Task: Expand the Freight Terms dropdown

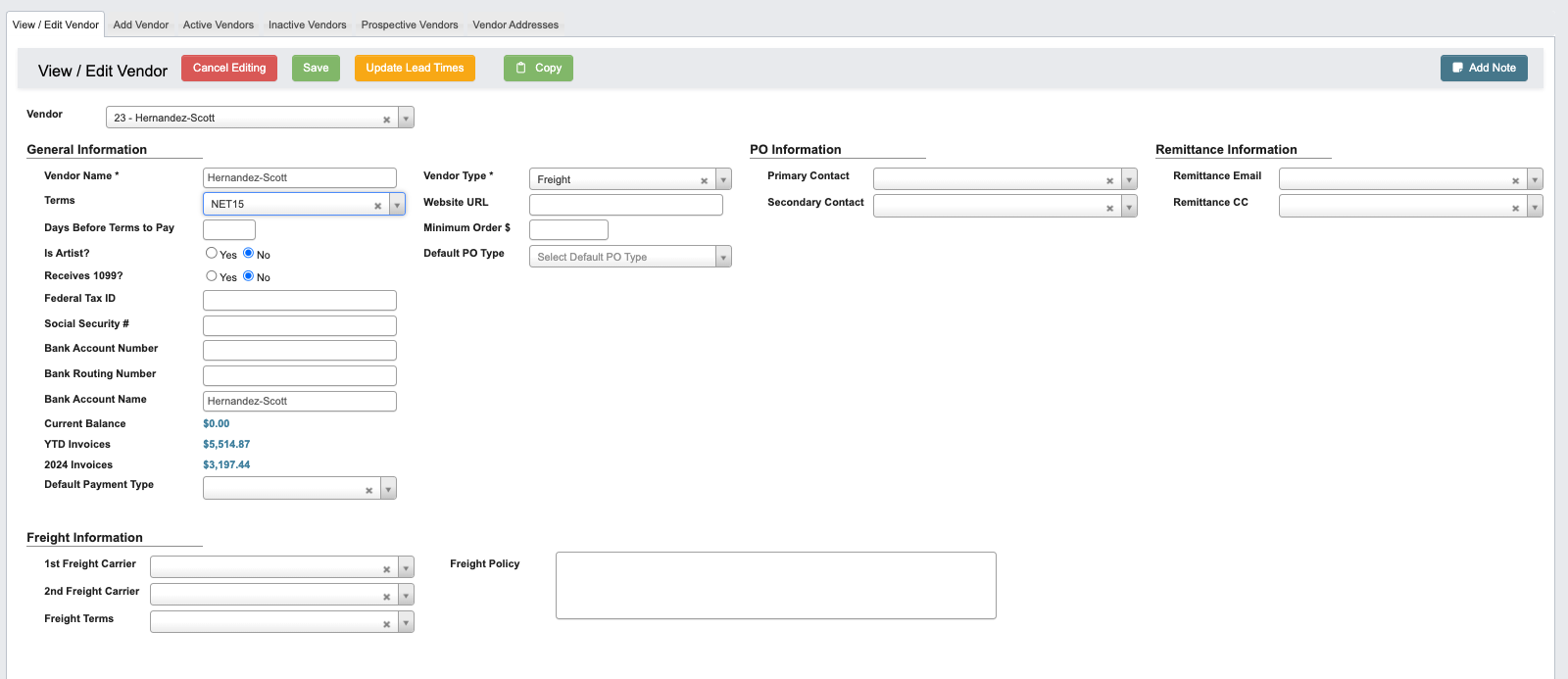Action: [x=406, y=622]
